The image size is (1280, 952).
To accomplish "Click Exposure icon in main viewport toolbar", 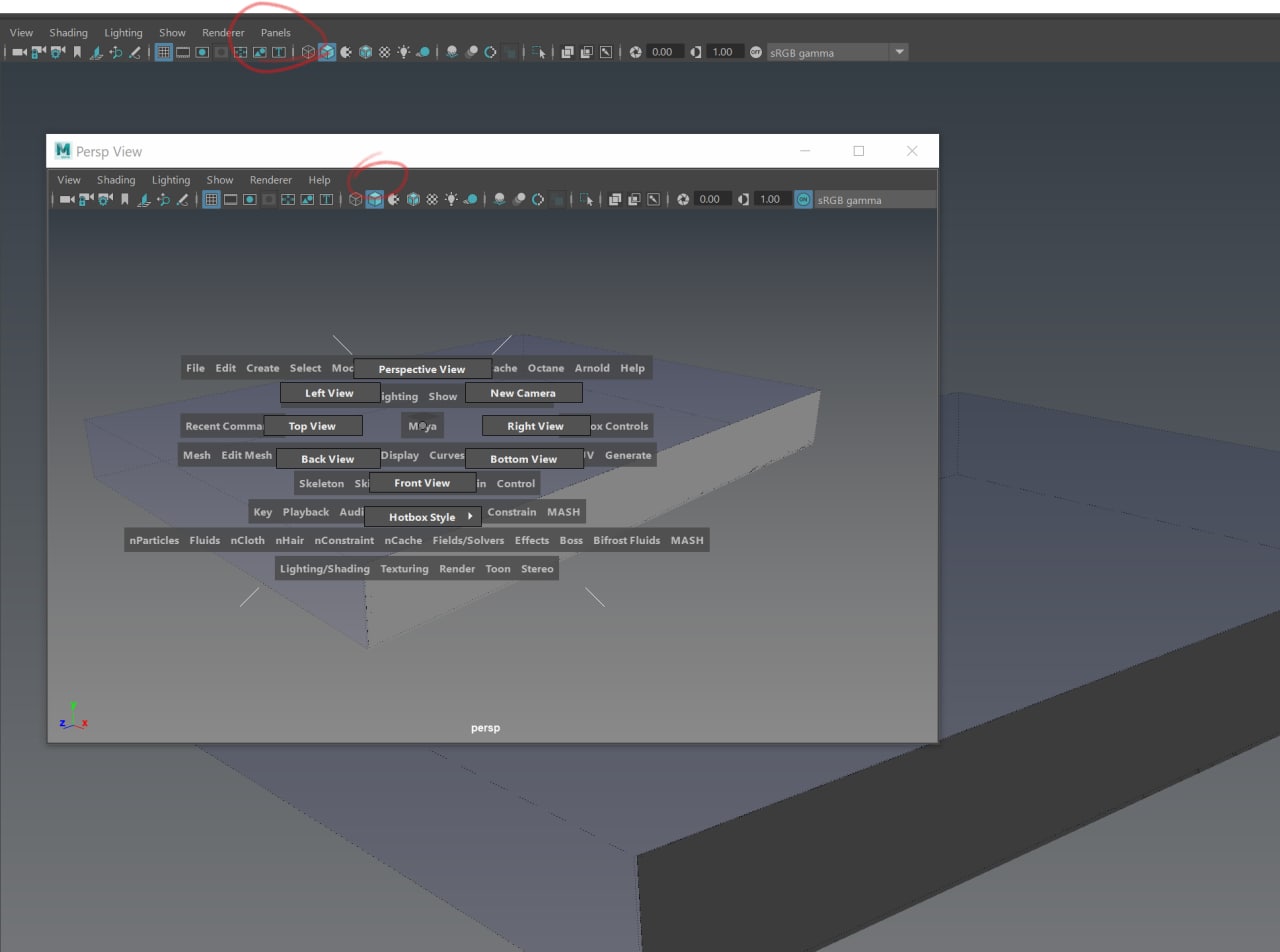I will coord(635,52).
